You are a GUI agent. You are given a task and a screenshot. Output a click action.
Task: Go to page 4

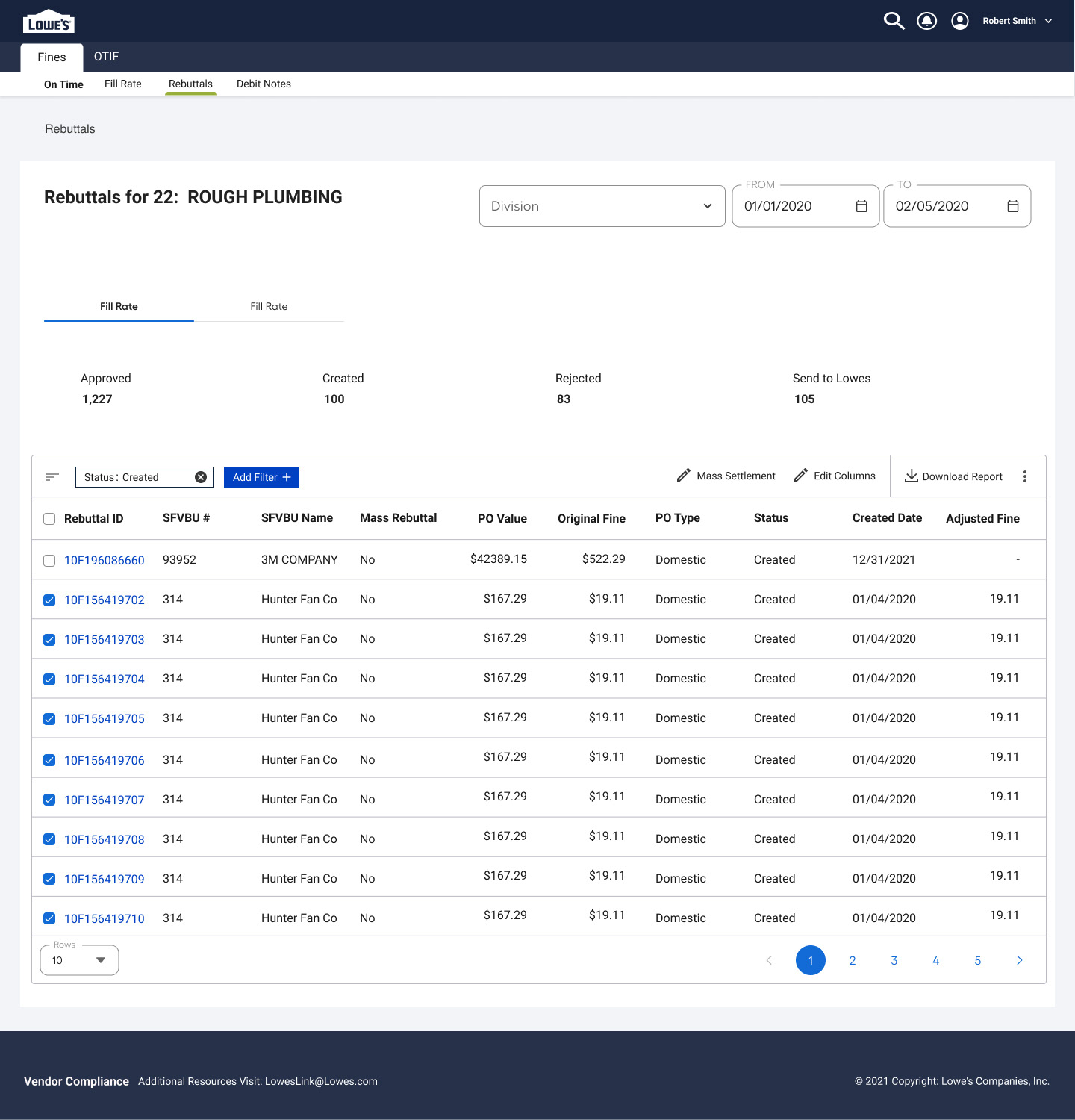(x=936, y=961)
